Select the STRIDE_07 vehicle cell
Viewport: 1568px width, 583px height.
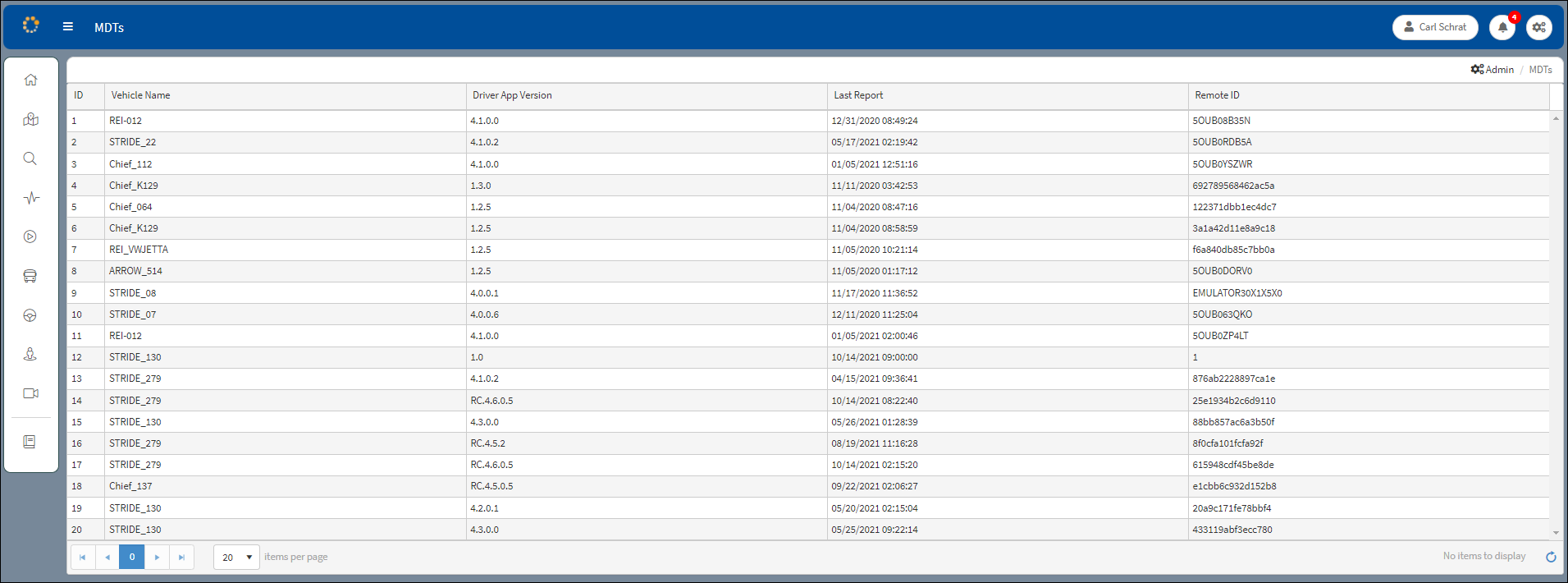pos(285,314)
